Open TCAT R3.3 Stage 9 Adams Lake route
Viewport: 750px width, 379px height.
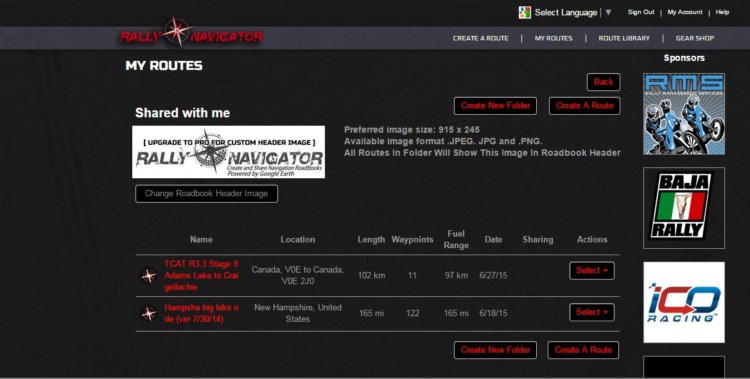coord(201,276)
